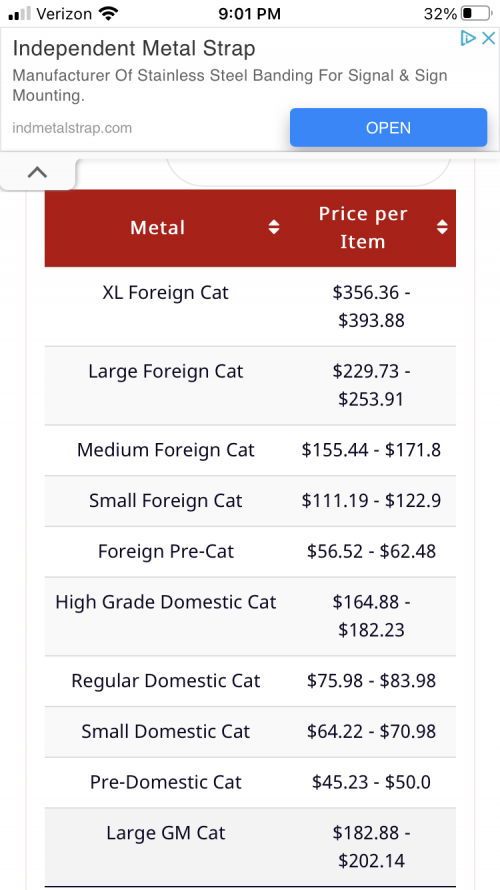This screenshot has width=500, height=890.
Task: Select the Large GM Cat row
Action: (250, 847)
